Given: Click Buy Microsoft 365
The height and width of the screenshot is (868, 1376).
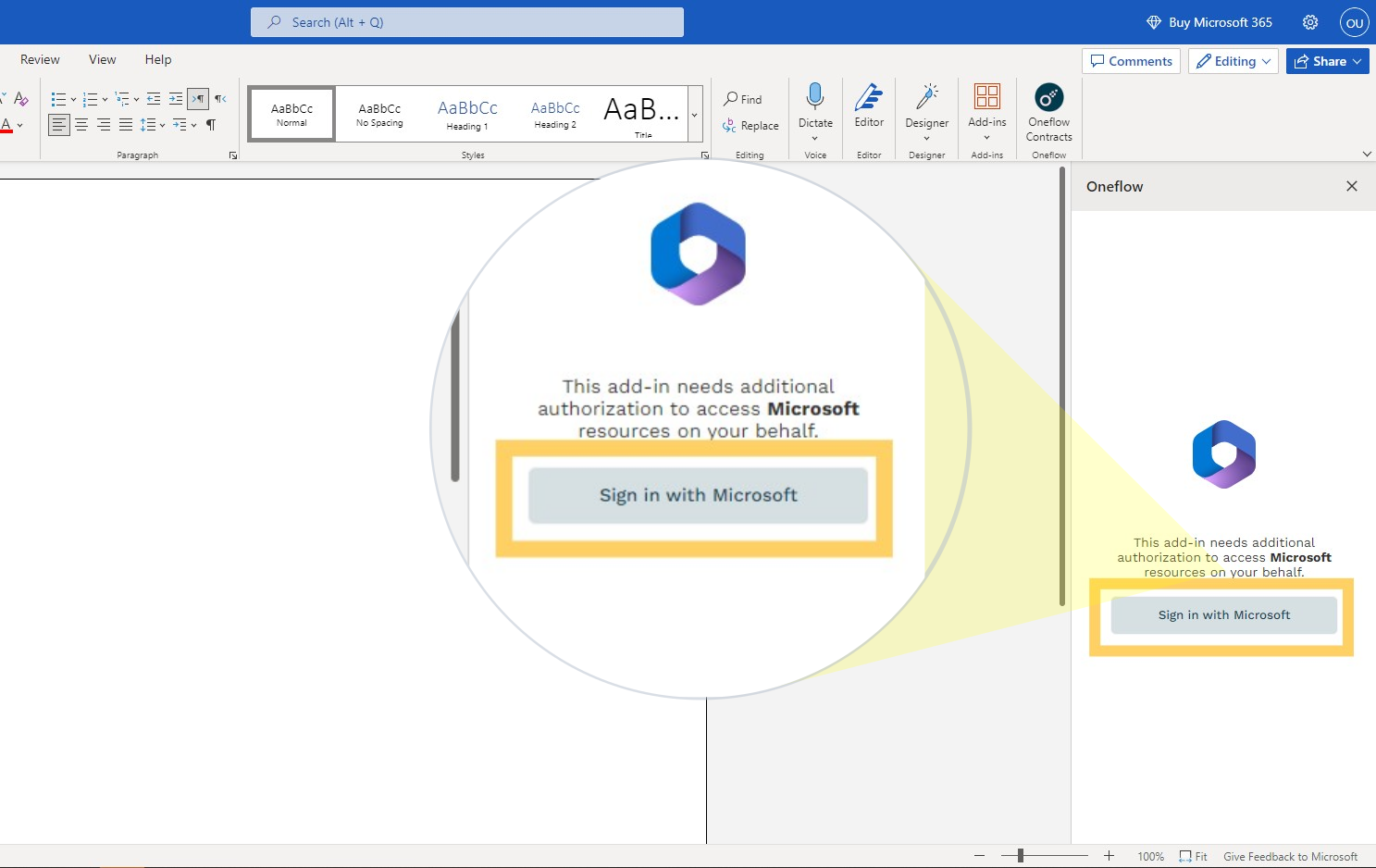Looking at the screenshot, I should click(x=1209, y=22).
